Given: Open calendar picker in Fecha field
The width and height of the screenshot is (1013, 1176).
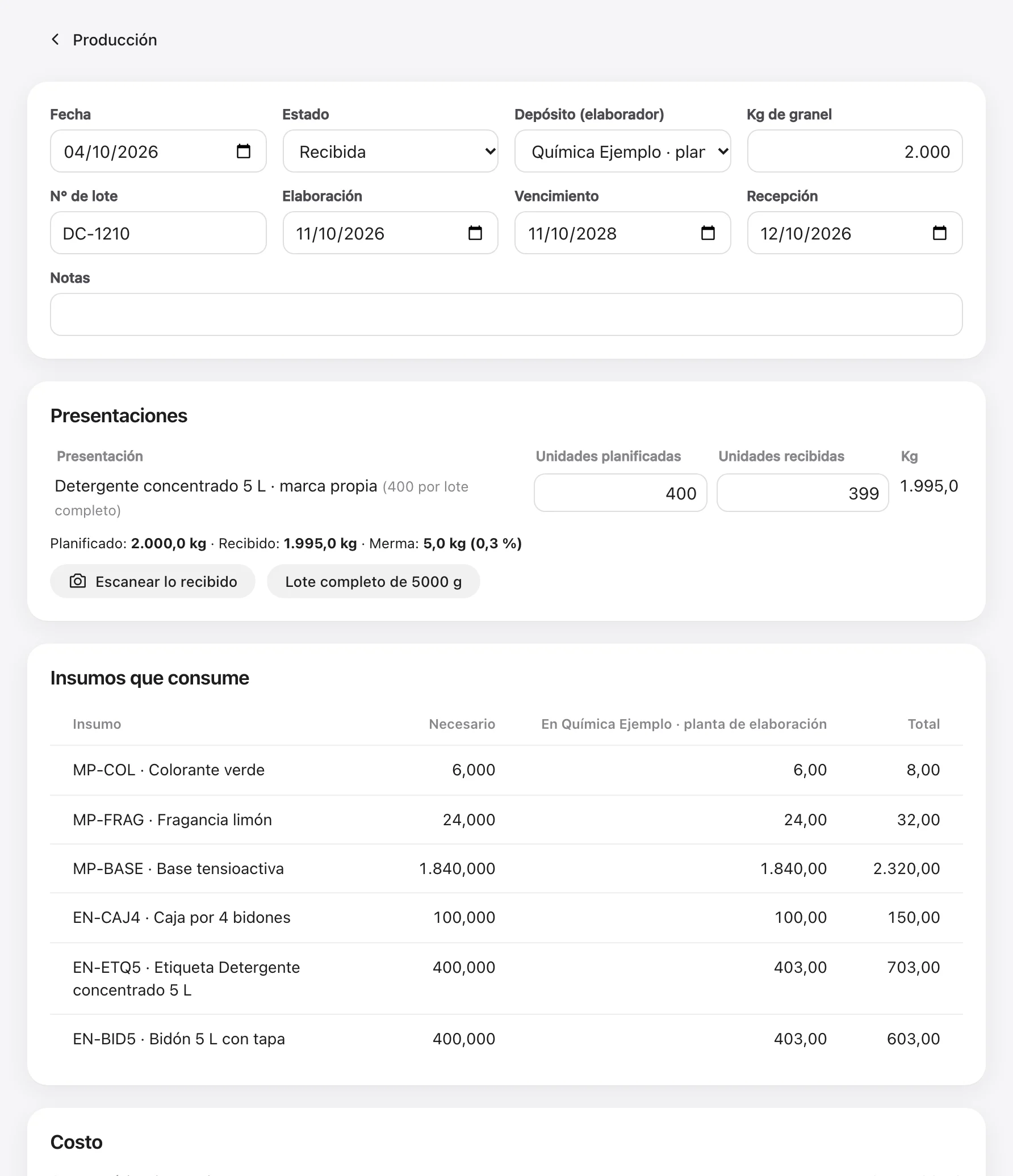Looking at the screenshot, I should coord(244,152).
